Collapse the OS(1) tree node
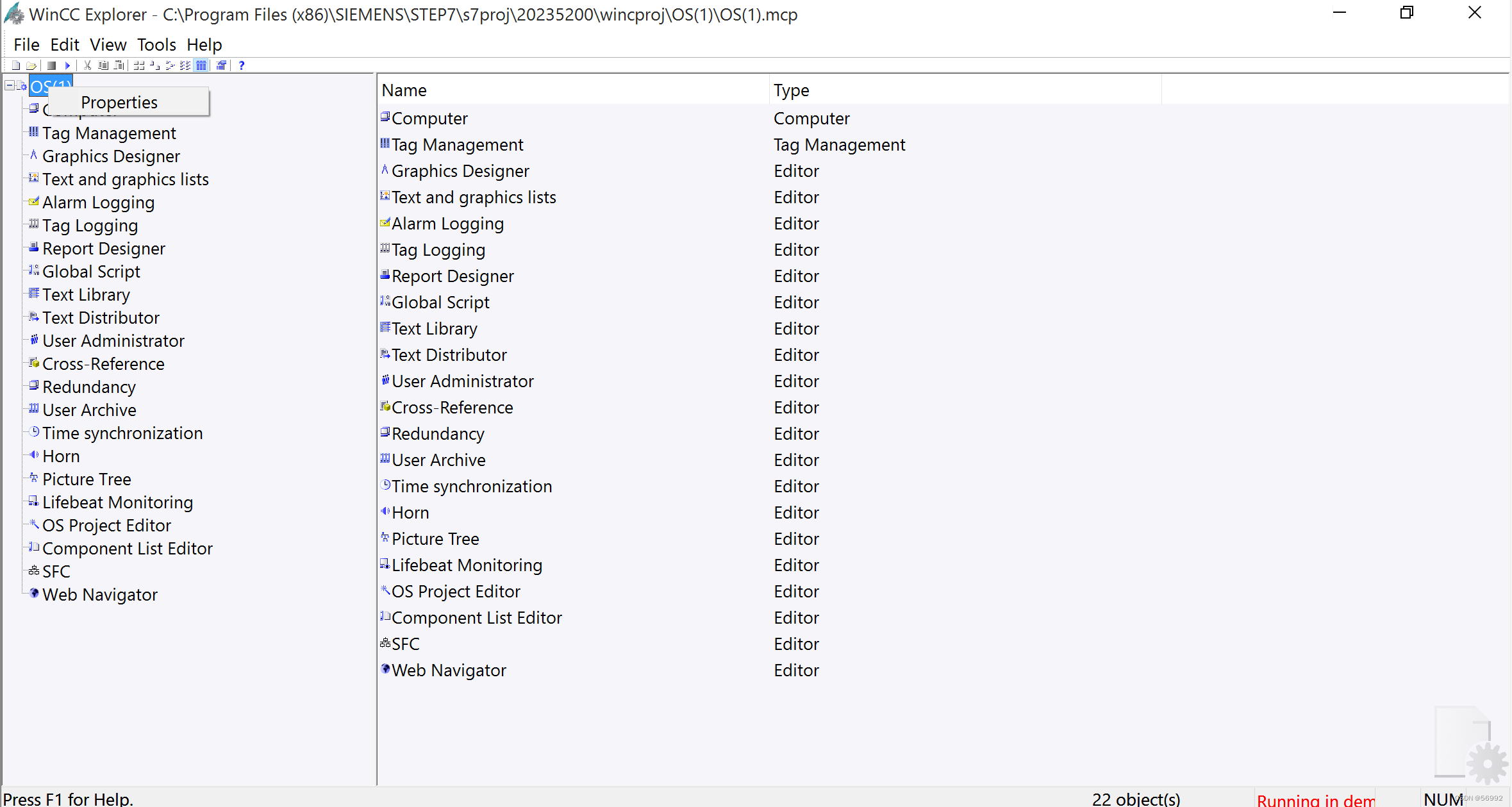Viewport: 1512px width, 807px height. tap(9, 85)
